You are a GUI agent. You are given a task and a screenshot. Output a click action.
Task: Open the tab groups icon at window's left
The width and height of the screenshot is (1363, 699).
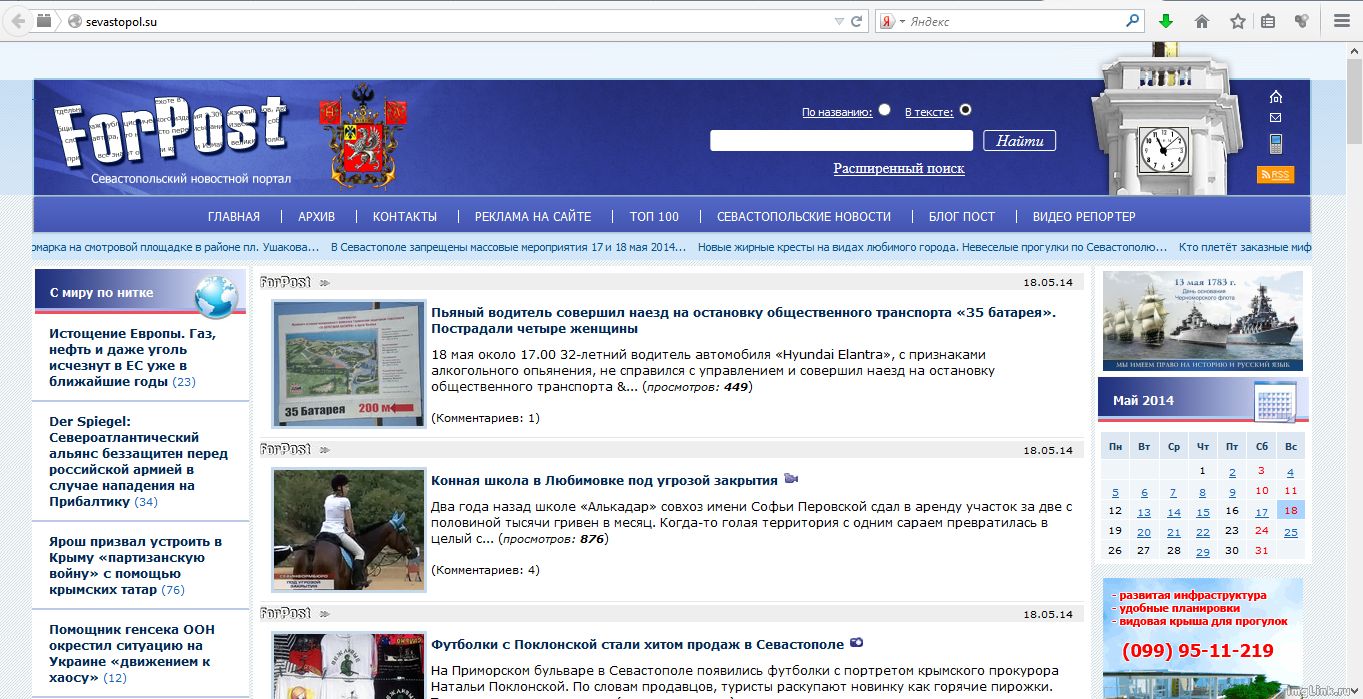coord(44,21)
